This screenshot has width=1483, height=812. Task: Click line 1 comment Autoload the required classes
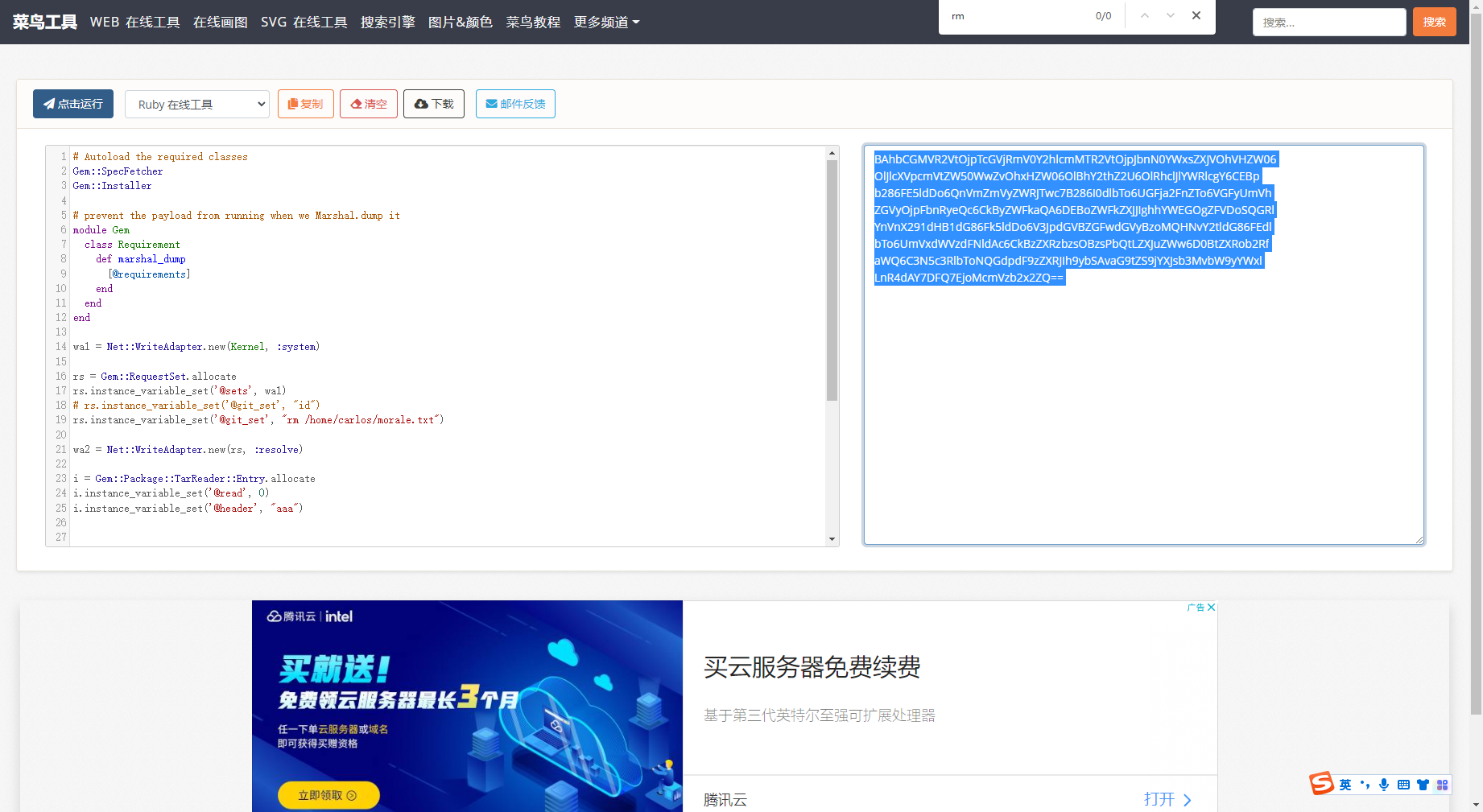pos(160,157)
